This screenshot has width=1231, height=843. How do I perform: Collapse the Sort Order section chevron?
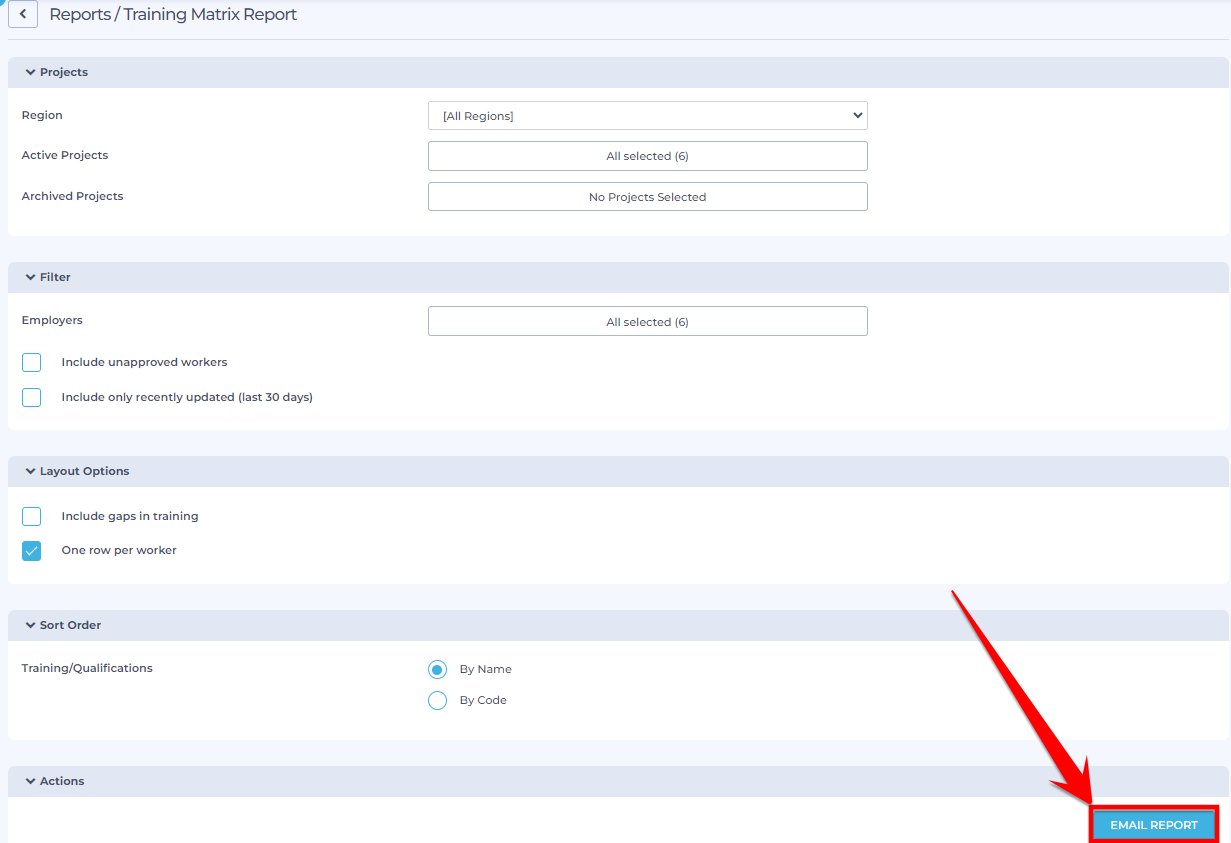[x=31, y=625]
